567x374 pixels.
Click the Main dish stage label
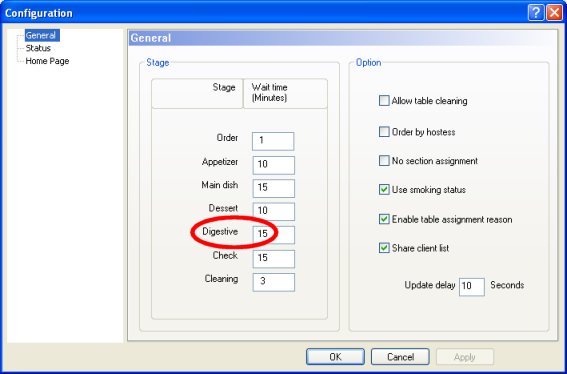pos(219,185)
